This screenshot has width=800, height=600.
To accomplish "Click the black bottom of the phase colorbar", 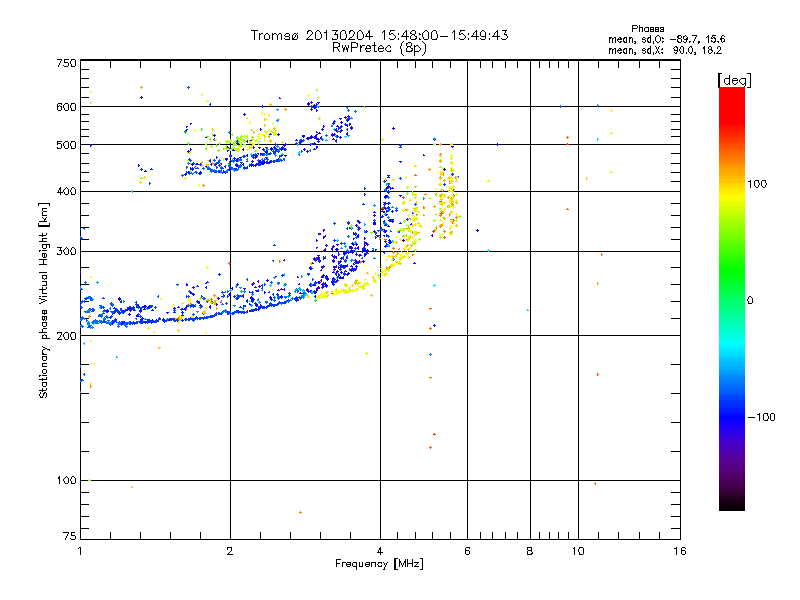I will pyautogui.click(x=732, y=503).
